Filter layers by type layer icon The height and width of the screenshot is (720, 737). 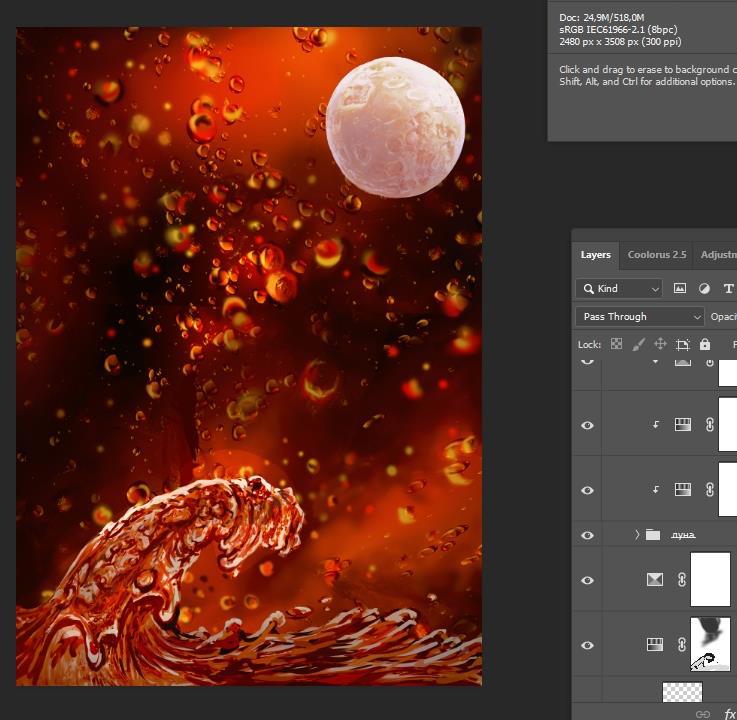(x=727, y=288)
